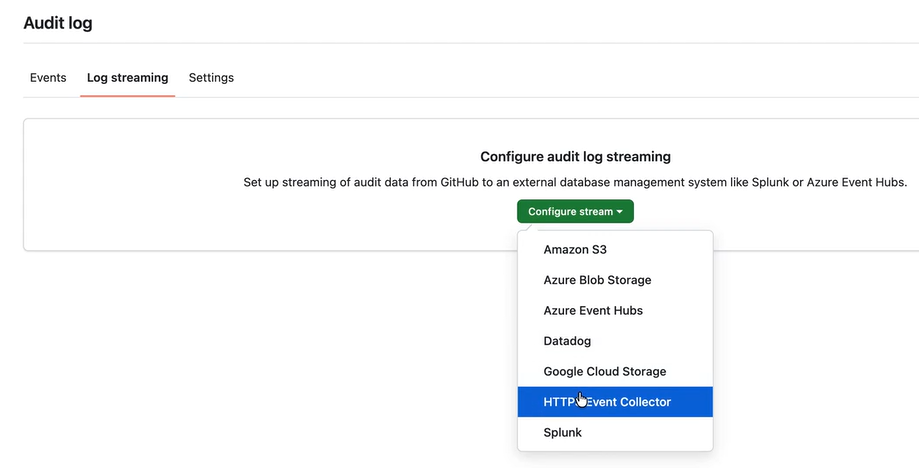The width and height of the screenshot is (919, 468).
Task: Switch to the Events tab
Action: coord(48,78)
